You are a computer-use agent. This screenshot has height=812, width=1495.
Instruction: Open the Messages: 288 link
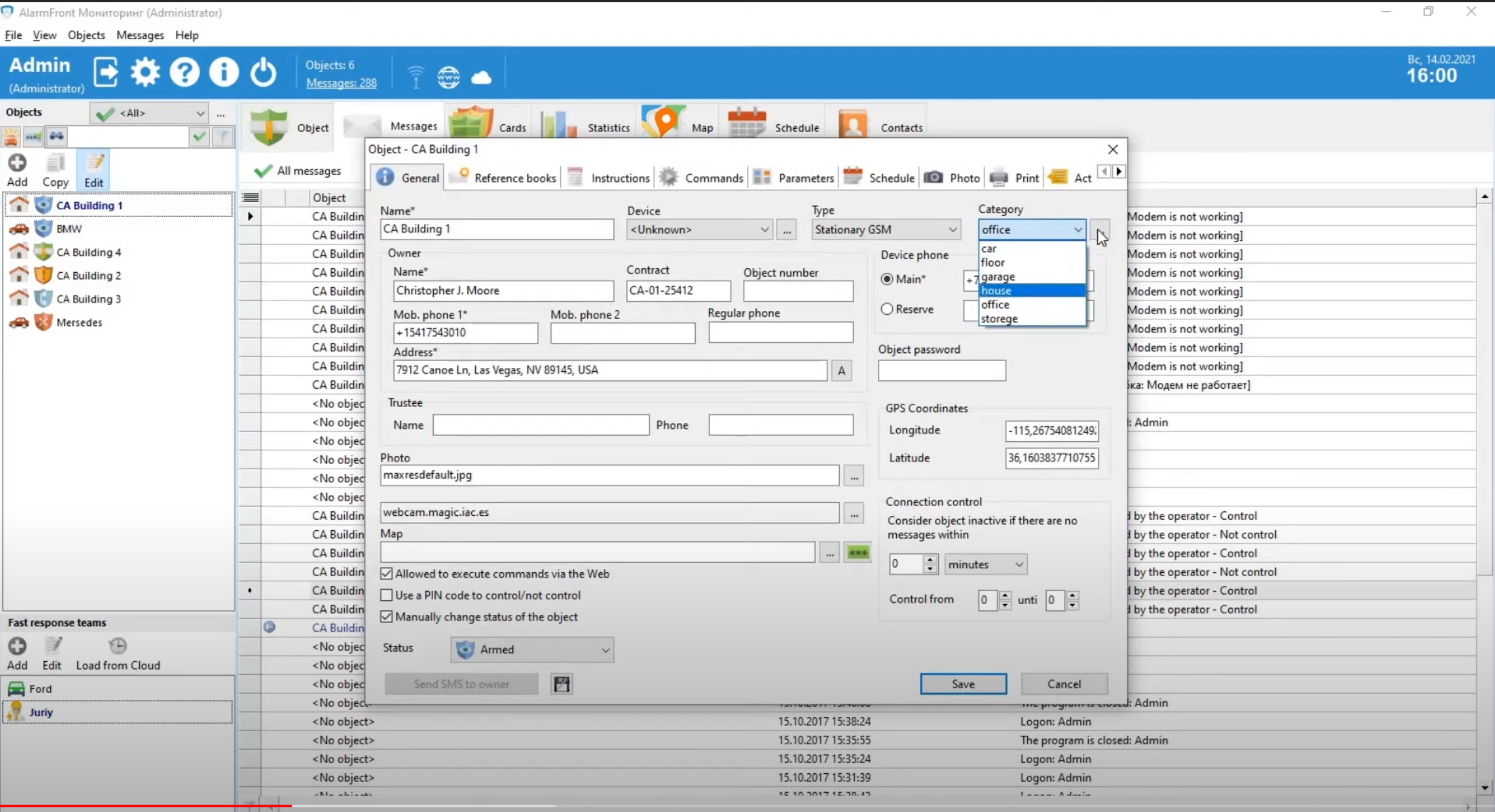point(341,83)
